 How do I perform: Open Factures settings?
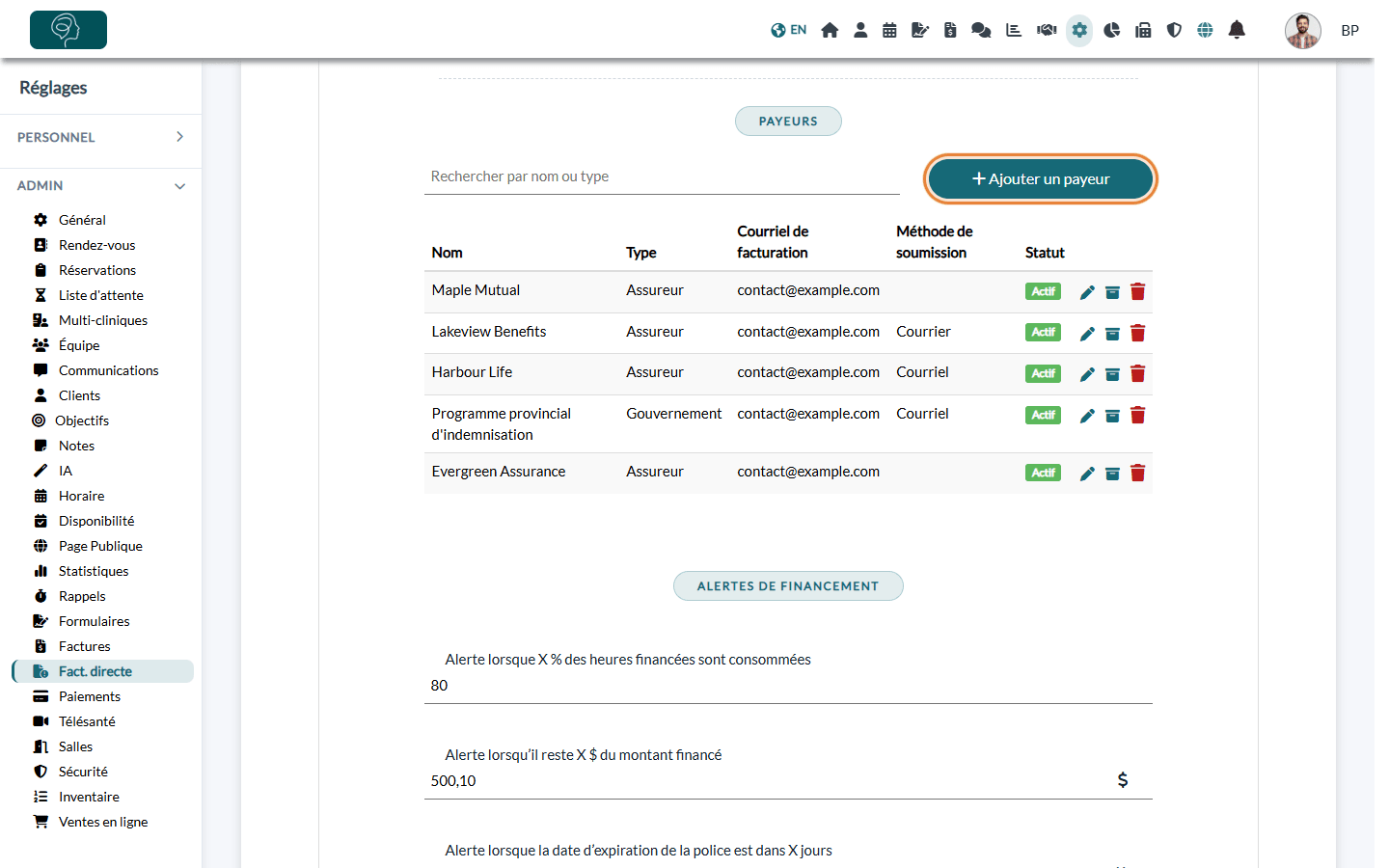click(84, 646)
